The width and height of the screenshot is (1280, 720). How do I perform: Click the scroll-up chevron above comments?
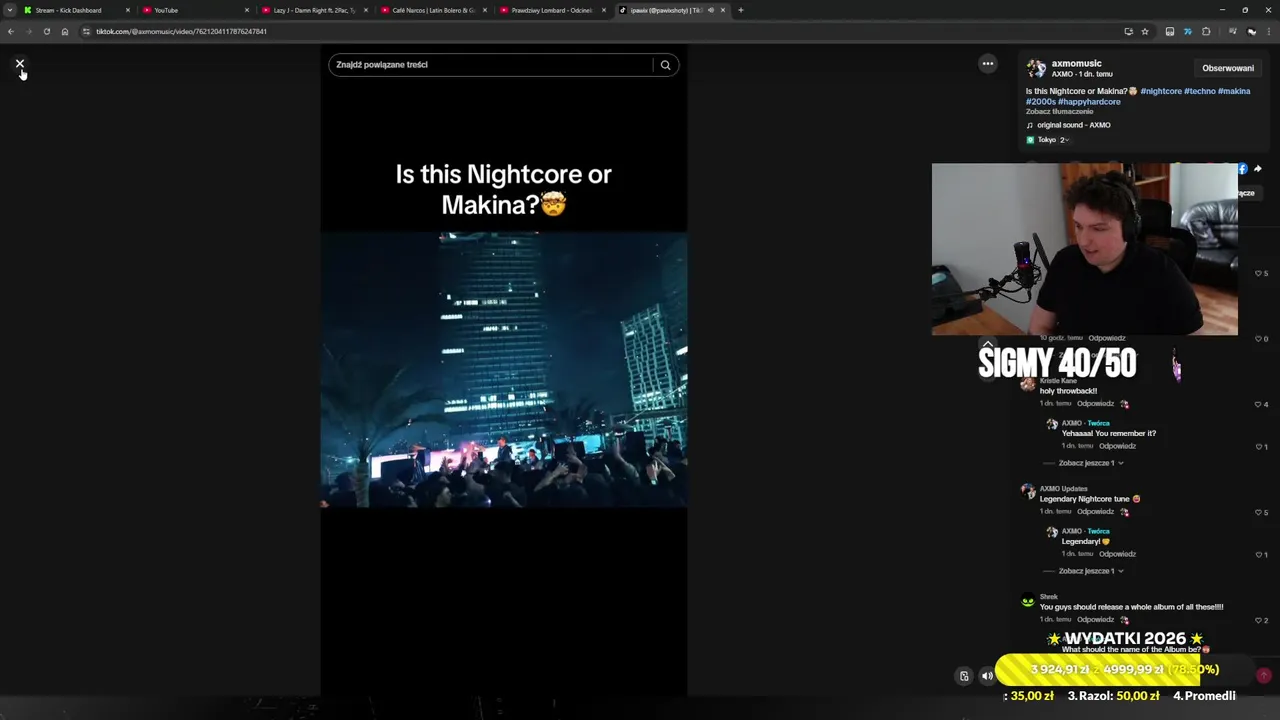click(988, 344)
